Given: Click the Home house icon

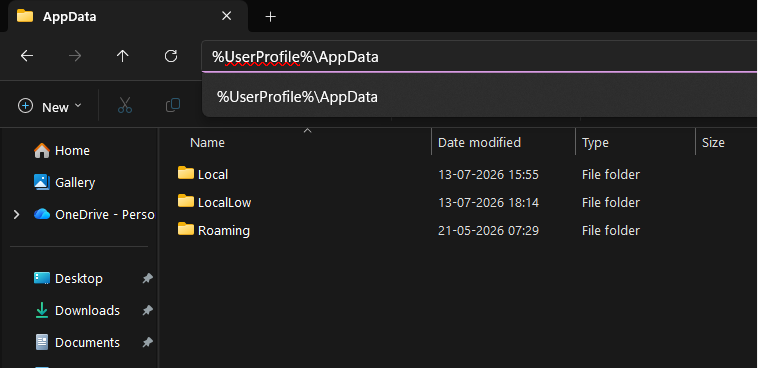Looking at the screenshot, I should tap(42, 150).
